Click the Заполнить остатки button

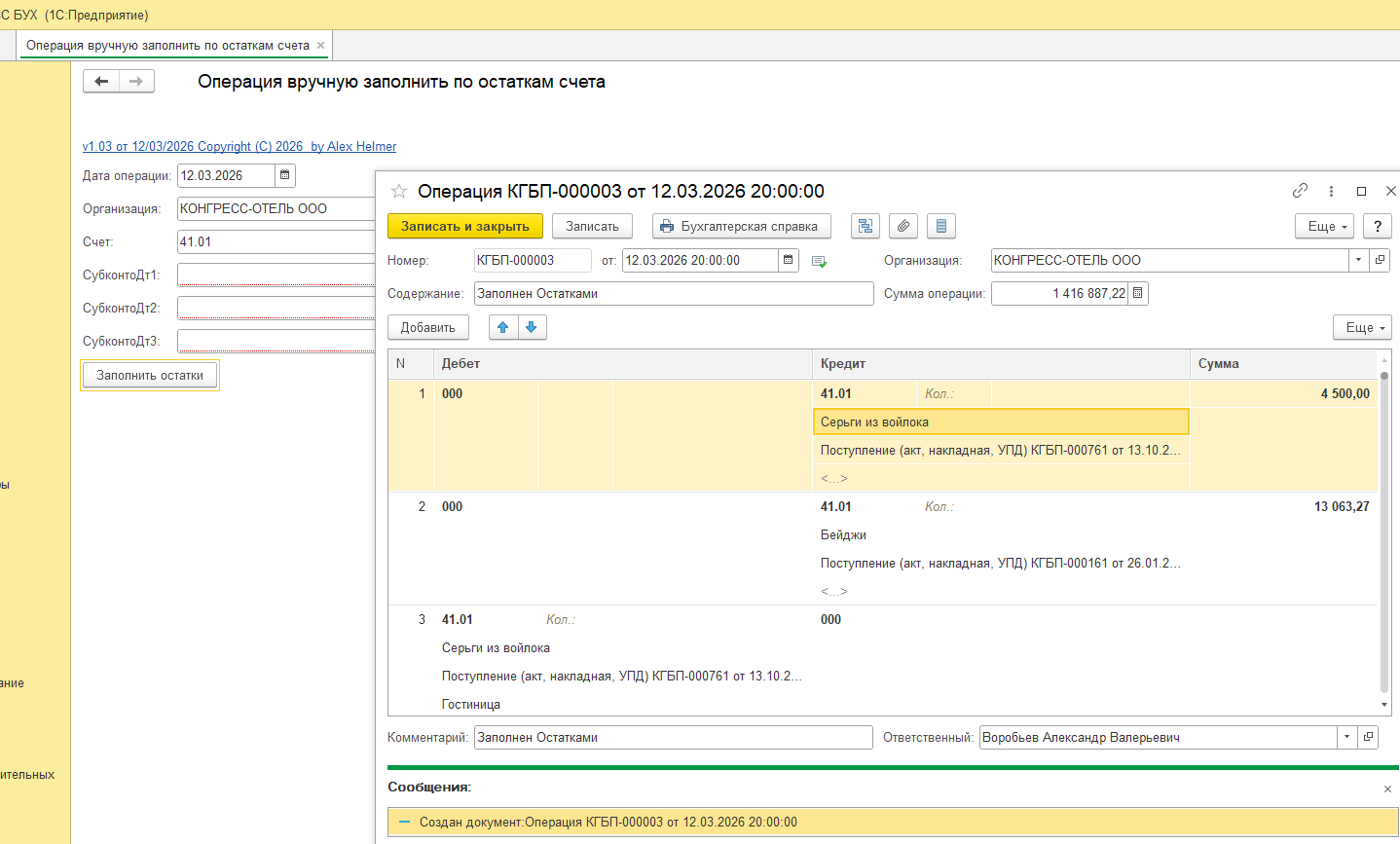click(x=150, y=375)
